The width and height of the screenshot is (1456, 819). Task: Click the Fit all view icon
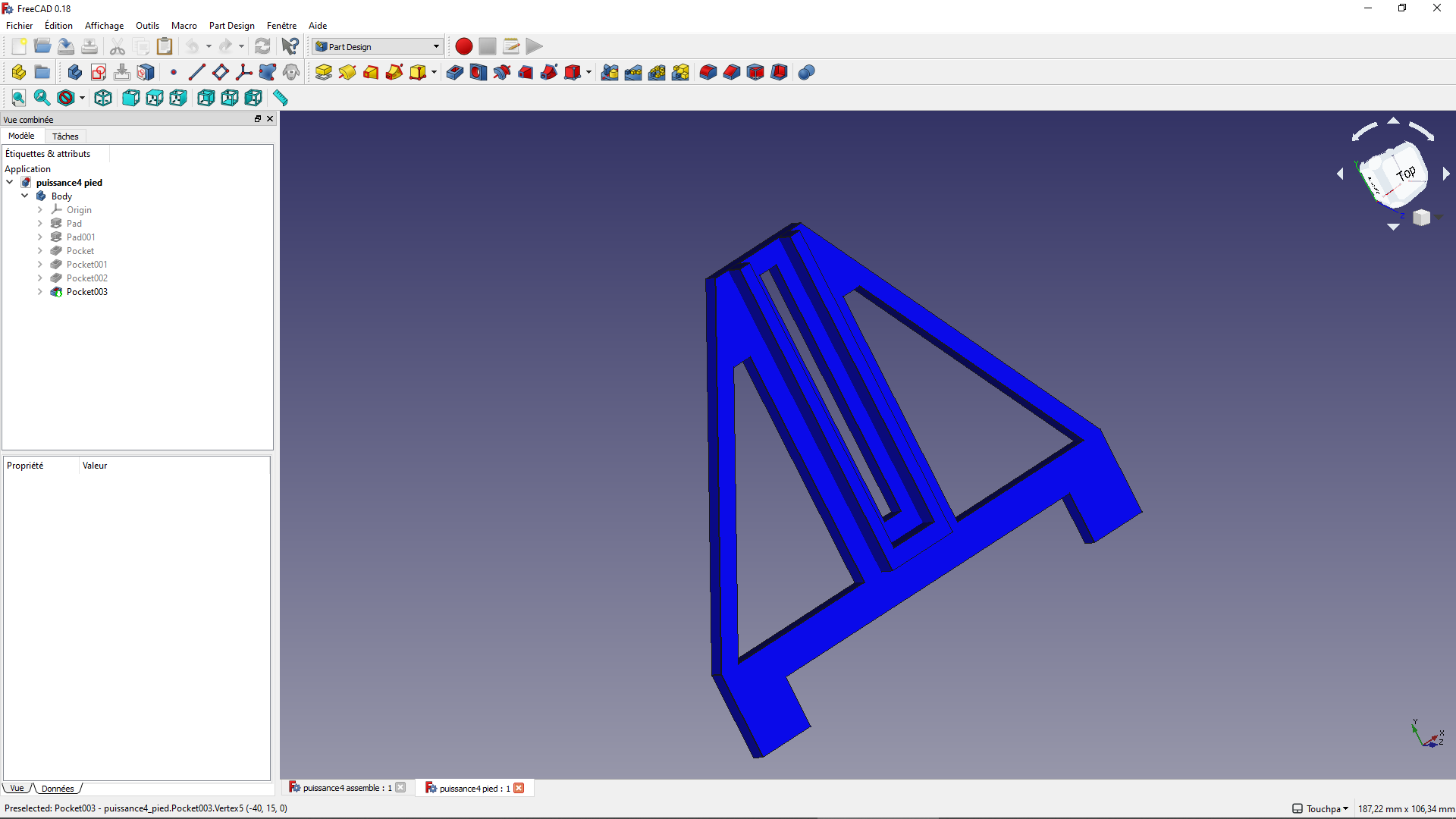(18, 98)
